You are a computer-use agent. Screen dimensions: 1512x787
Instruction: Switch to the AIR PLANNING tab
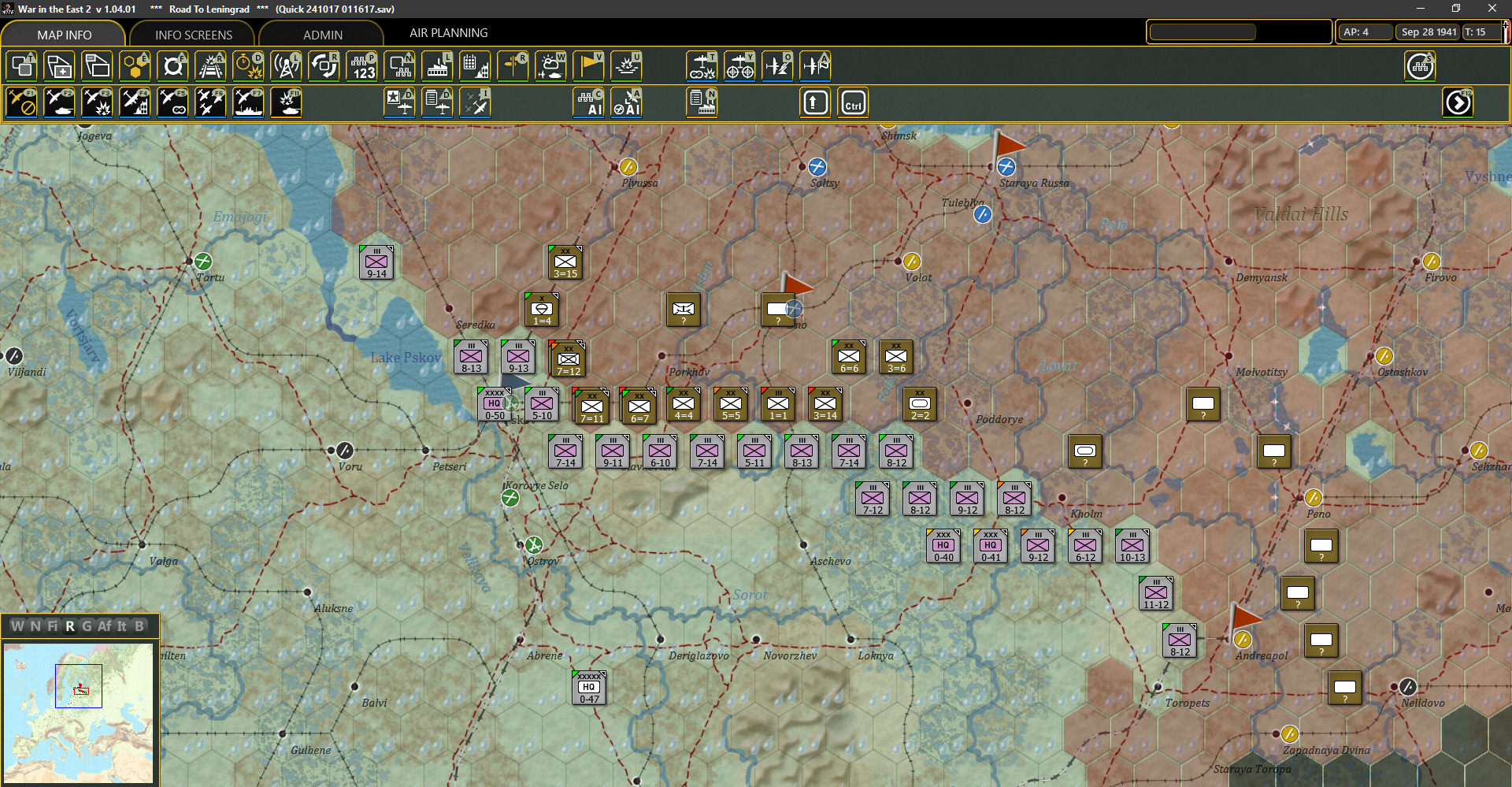click(x=449, y=33)
